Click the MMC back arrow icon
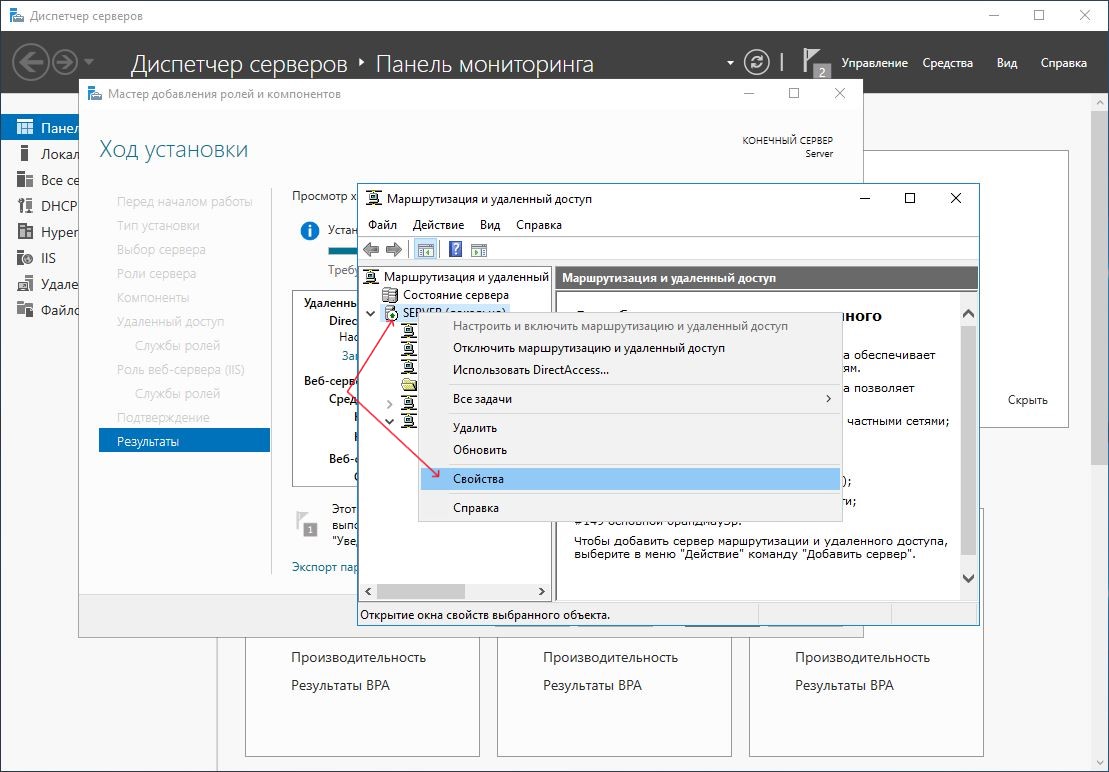Image resolution: width=1109 pixels, height=772 pixels. [x=371, y=250]
